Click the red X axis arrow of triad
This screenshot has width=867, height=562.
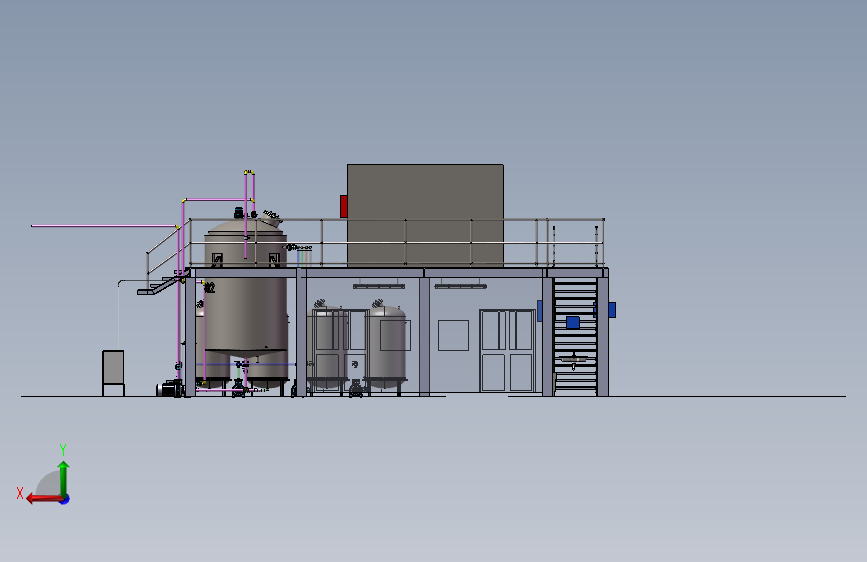[43, 499]
